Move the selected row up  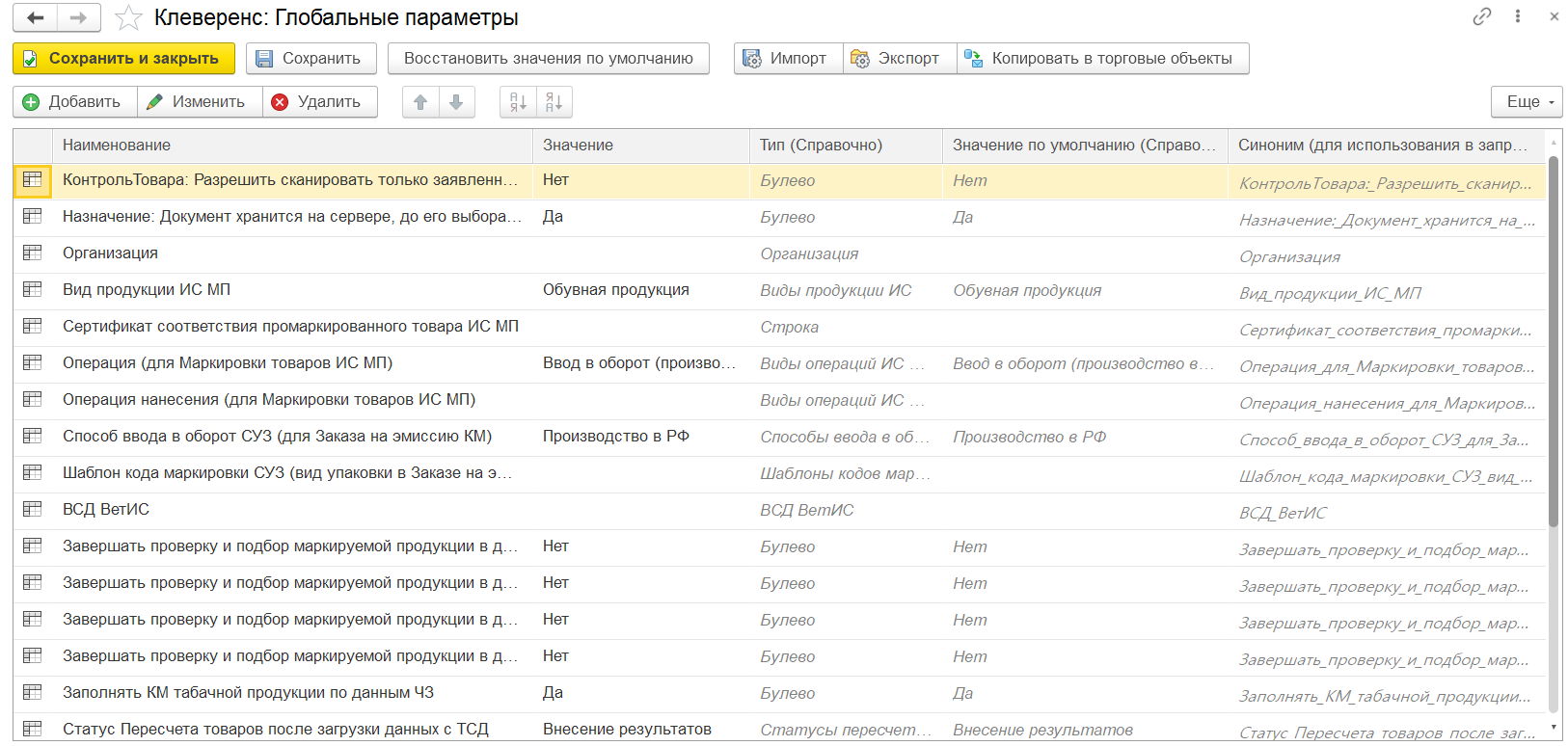tap(420, 102)
